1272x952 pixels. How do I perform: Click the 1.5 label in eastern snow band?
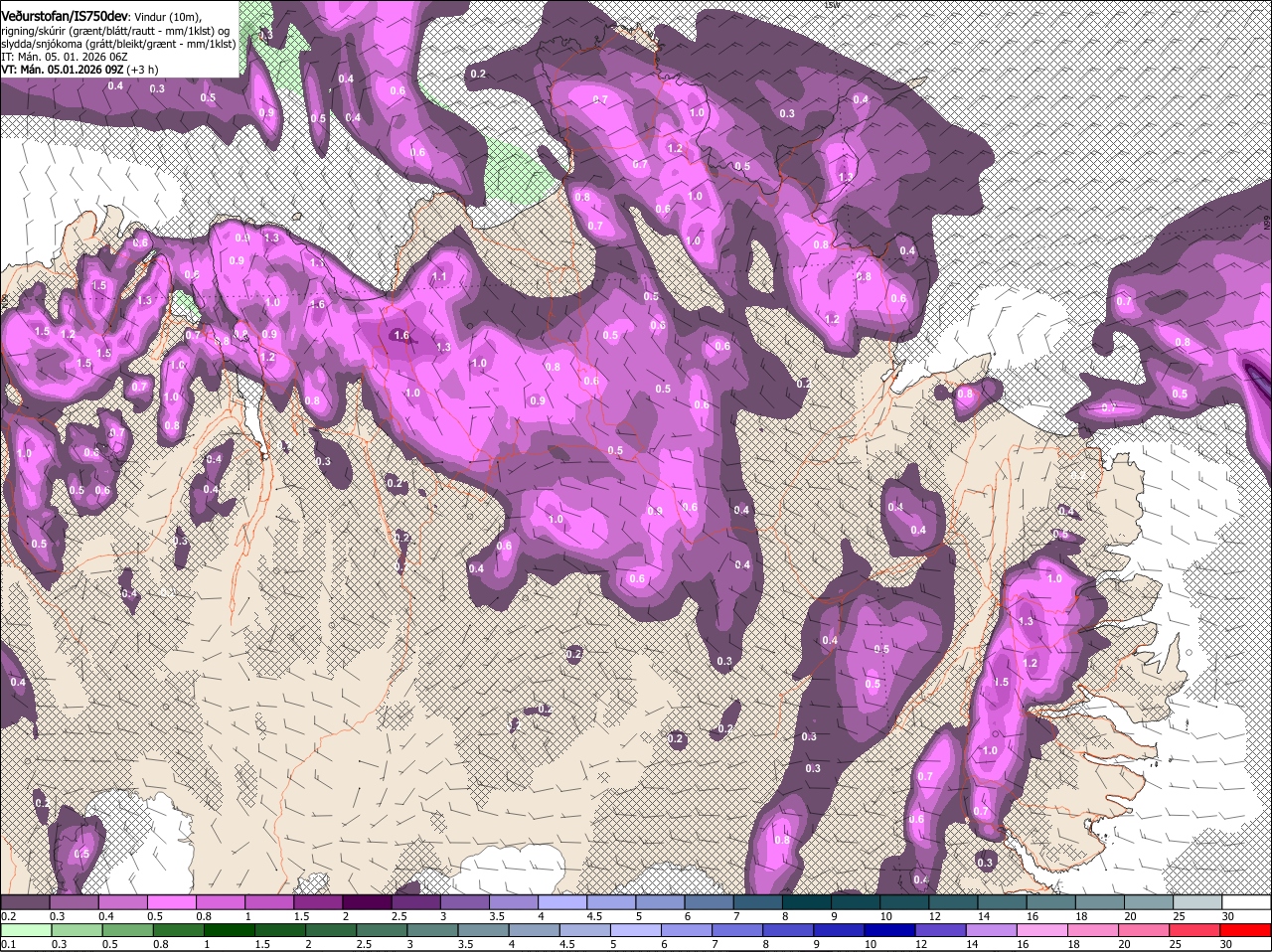pos(1002,683)
